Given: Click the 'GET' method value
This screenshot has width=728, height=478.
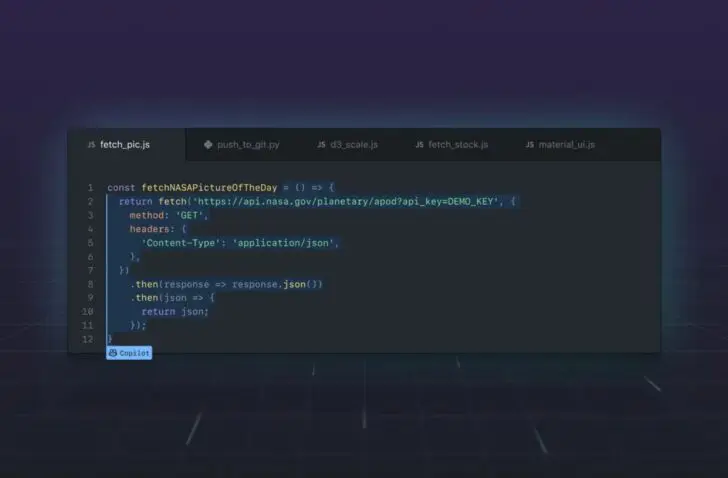Looking at the screenshot, I should point(189,215).
